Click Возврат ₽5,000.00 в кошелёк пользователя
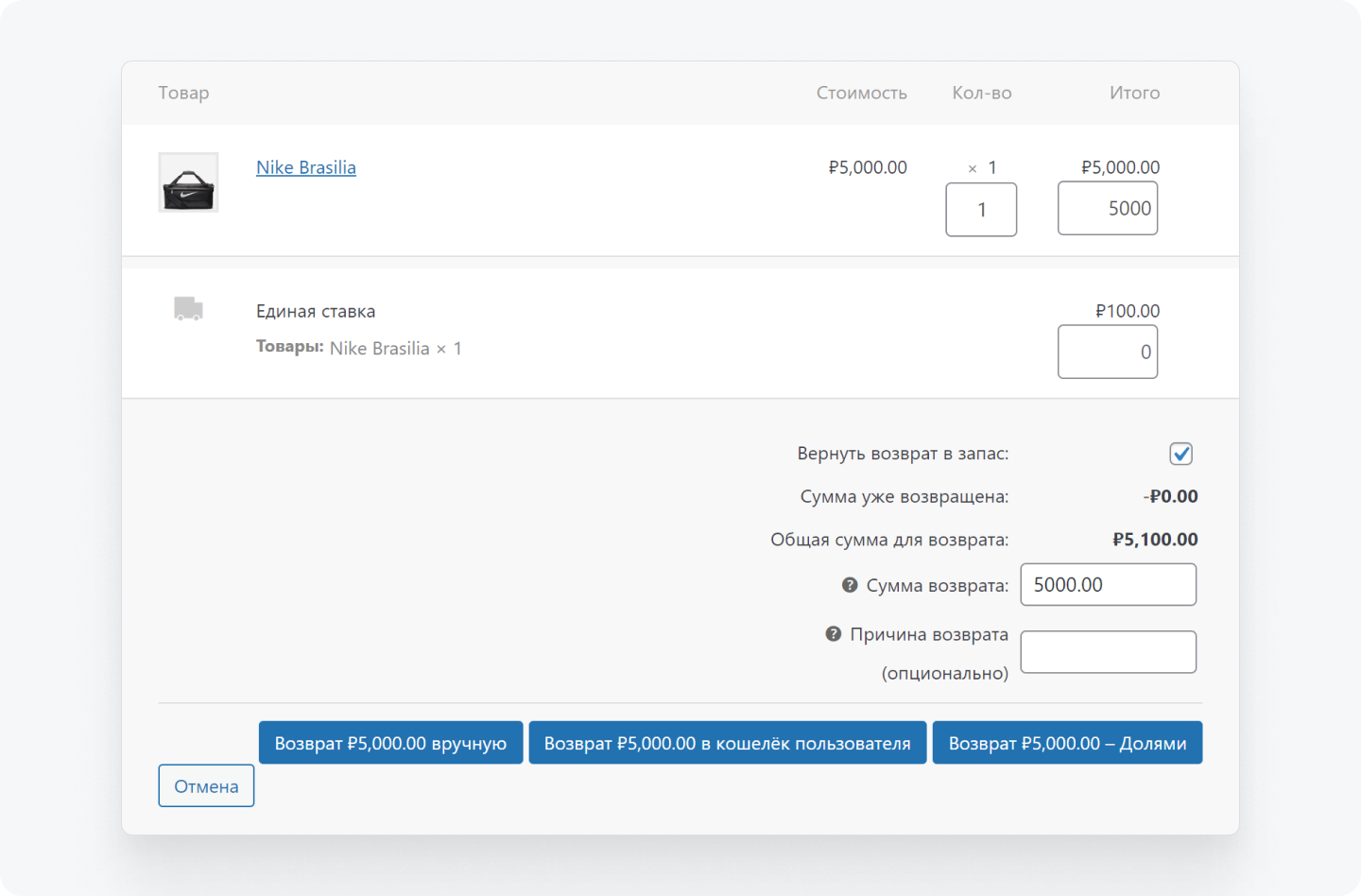Screen dimensions: 1361x896 [x=728, y=743]
